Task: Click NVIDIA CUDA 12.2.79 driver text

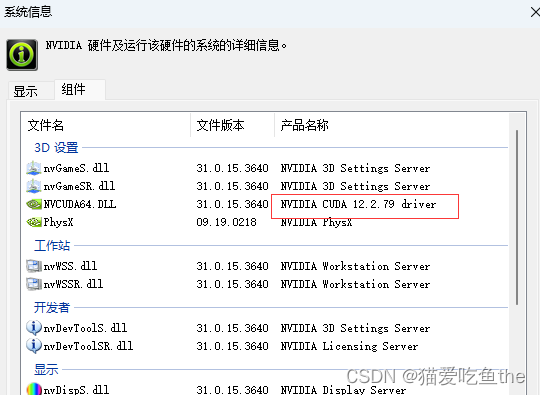Action: click(359, 204)
